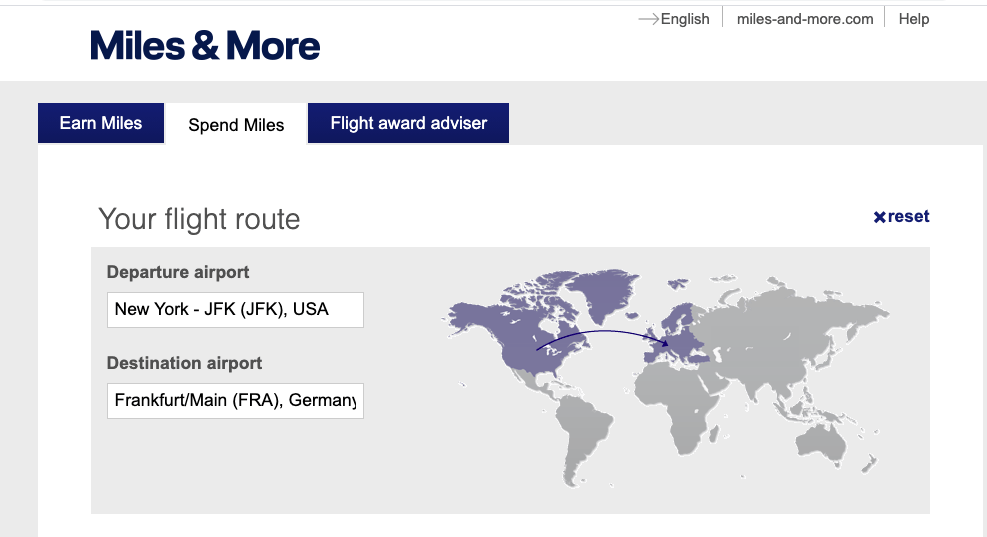
Task: Focus the Departure airport input field
Action: (235, 309)
